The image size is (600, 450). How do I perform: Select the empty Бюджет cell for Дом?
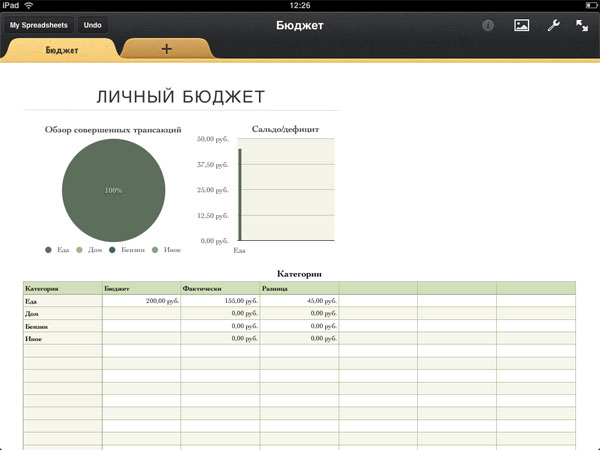142,313
